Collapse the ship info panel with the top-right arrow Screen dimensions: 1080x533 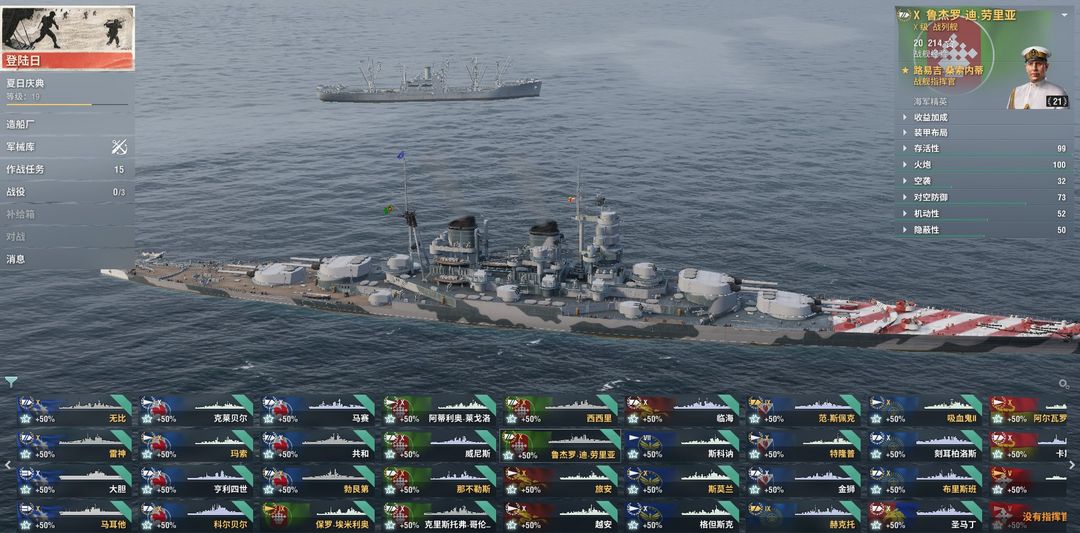[1066, 14]
